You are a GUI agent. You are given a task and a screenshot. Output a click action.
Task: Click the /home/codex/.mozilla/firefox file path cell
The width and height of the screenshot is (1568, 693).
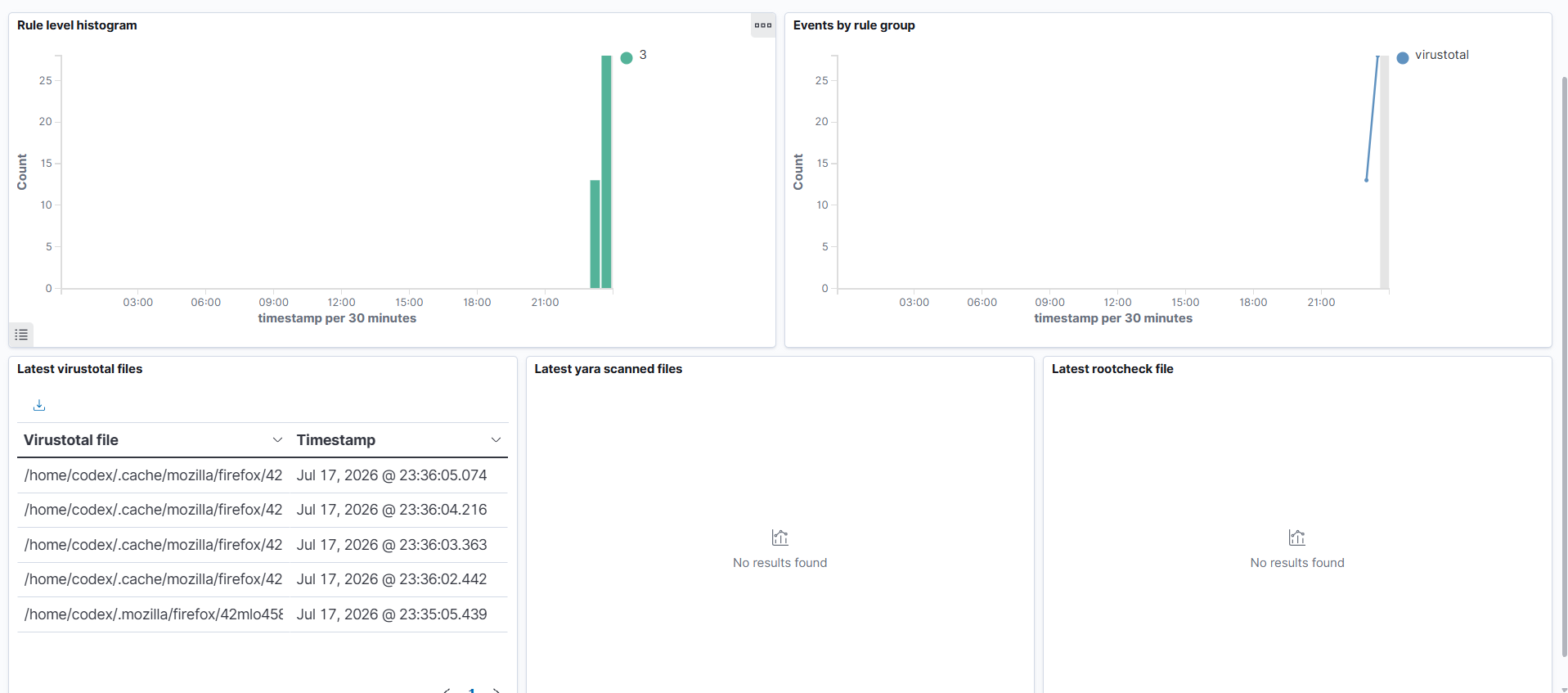click(154, 614)
